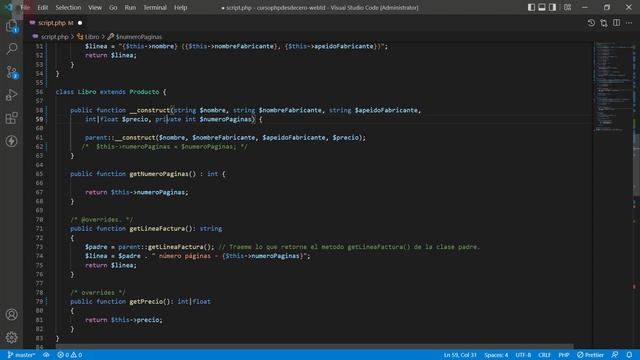Toggle the bottom panel layout
The width and height of the screenshot is (640, 360).
[x=542, y=7]
